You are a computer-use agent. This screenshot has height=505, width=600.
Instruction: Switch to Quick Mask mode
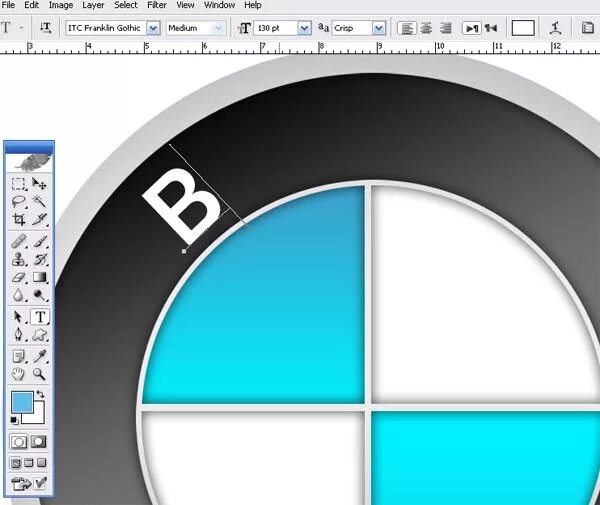tap(39, 442)
